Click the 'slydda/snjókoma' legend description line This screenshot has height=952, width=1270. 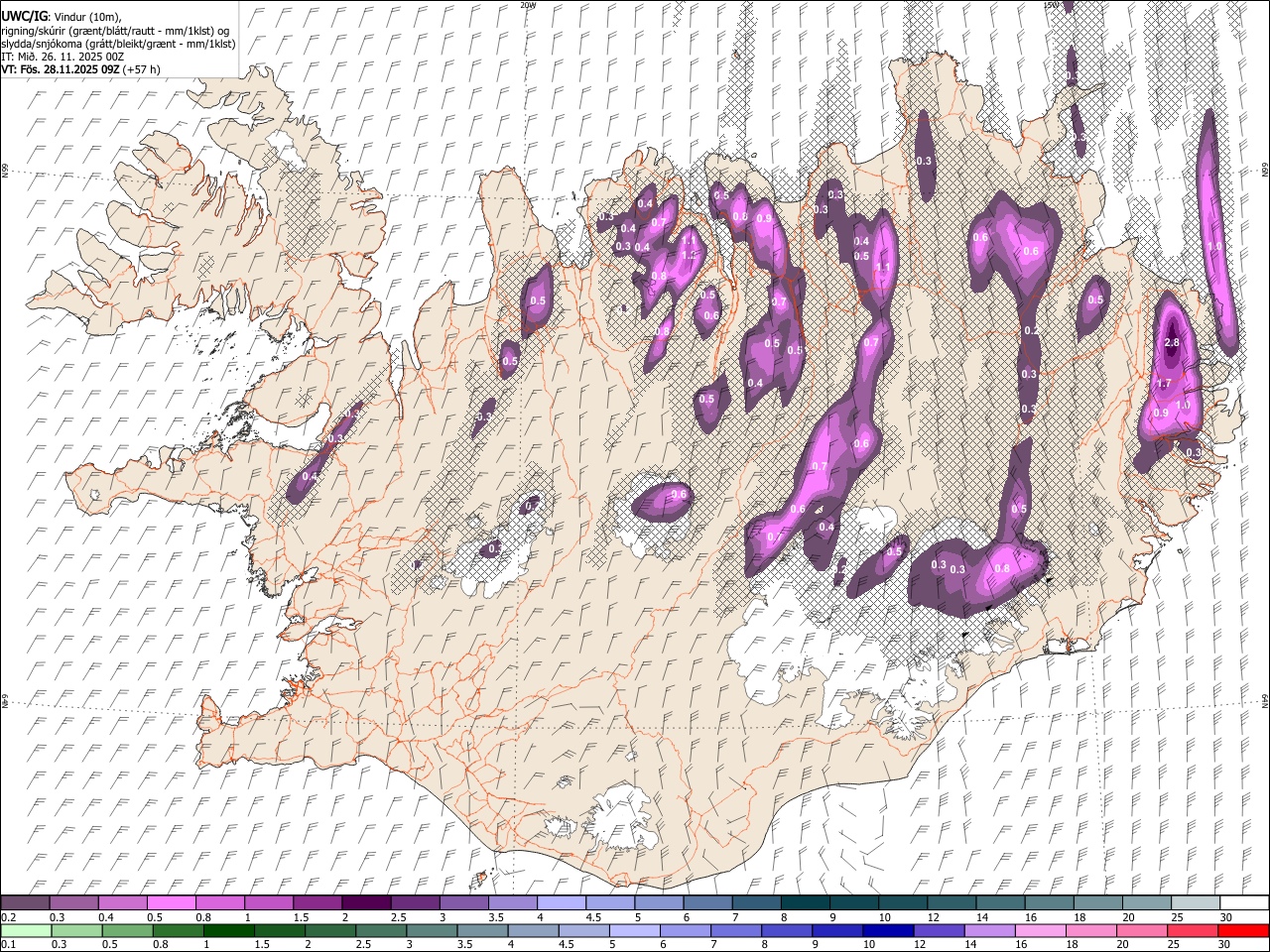coord(118,44)
